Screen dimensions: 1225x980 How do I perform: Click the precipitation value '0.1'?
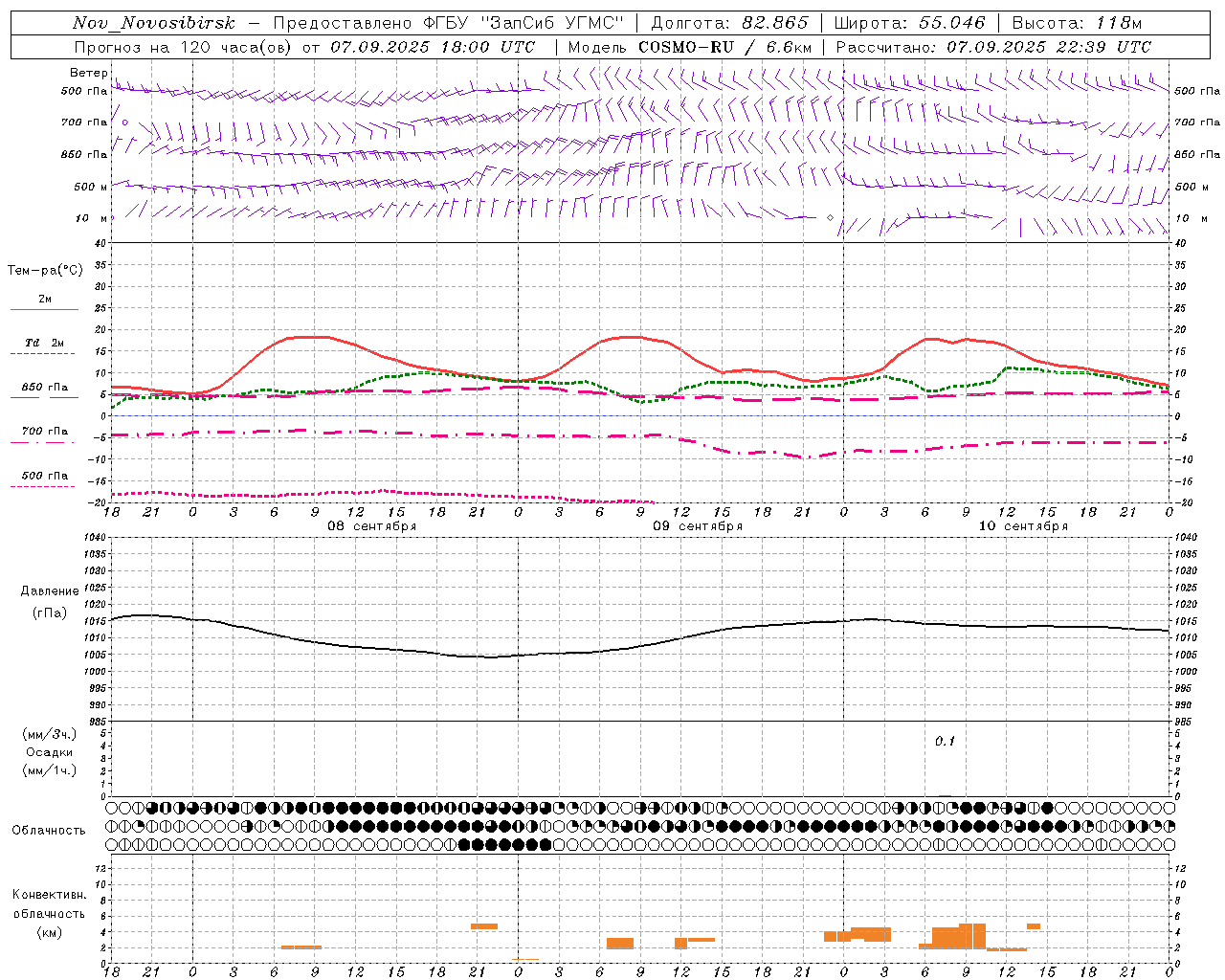click(945, 741)
